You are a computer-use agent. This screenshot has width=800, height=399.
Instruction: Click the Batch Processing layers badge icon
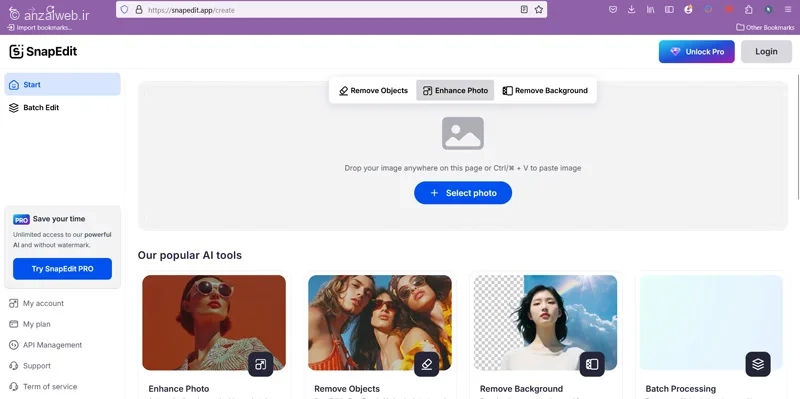(x=758, y=364)
